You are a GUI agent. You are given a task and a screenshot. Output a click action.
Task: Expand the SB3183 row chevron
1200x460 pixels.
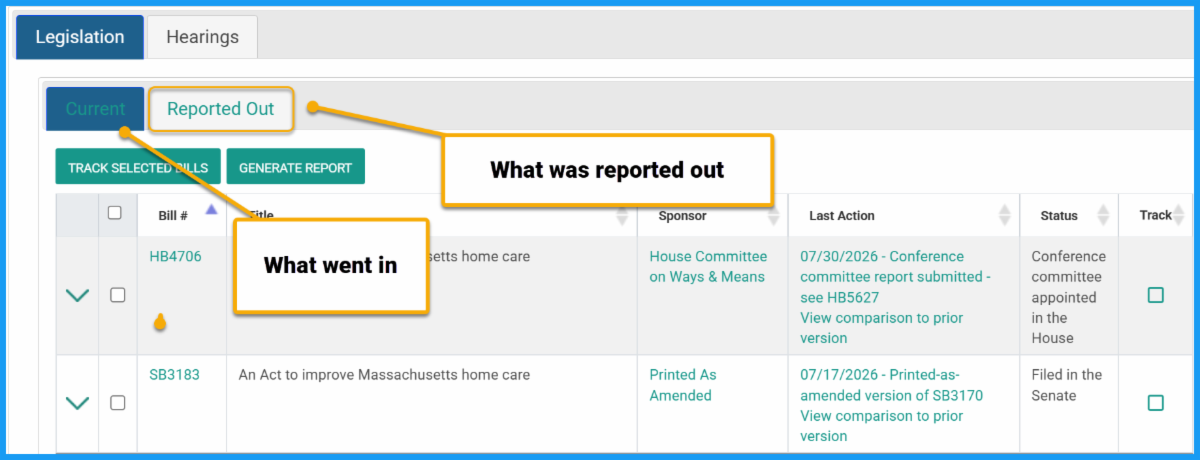coord(77,403)
